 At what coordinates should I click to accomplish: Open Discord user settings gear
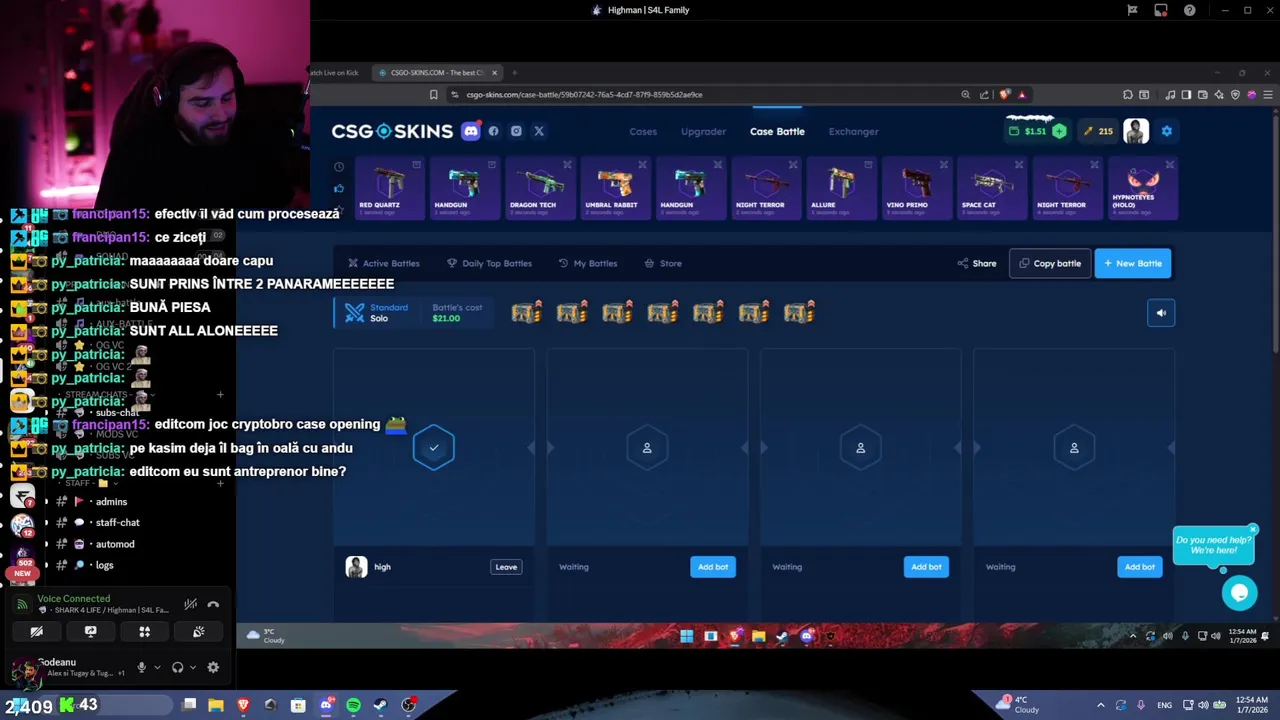coord(213,667)
